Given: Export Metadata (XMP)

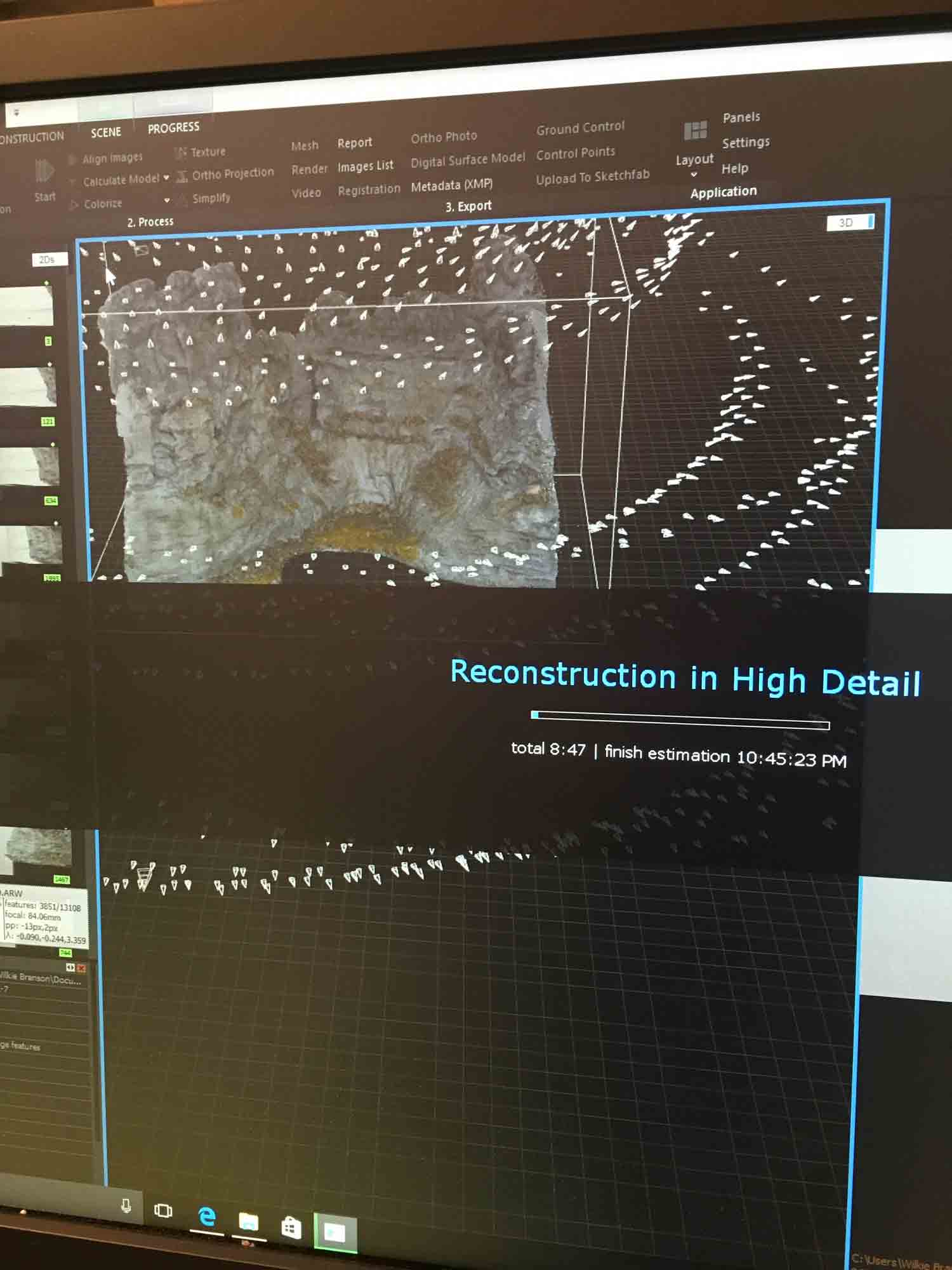Looking at the screenshot, I should (x=451, y=185).
